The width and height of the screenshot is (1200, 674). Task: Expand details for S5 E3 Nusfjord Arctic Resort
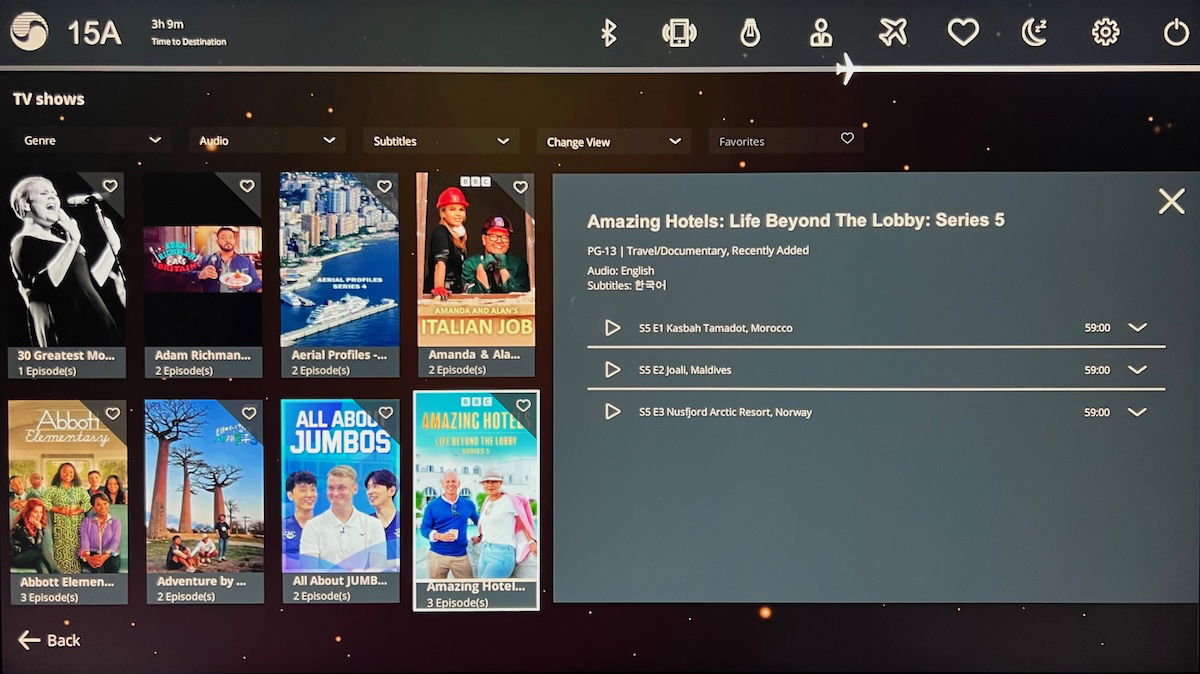[x=1137, y=411]
